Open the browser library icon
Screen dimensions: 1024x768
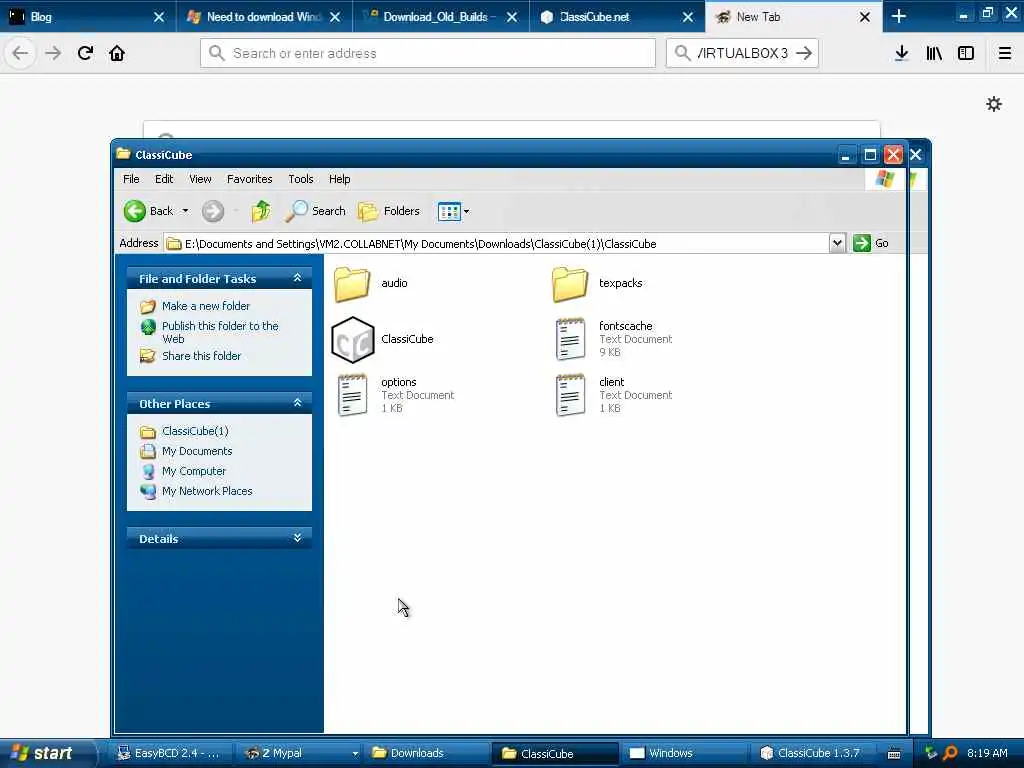(934, 53)
